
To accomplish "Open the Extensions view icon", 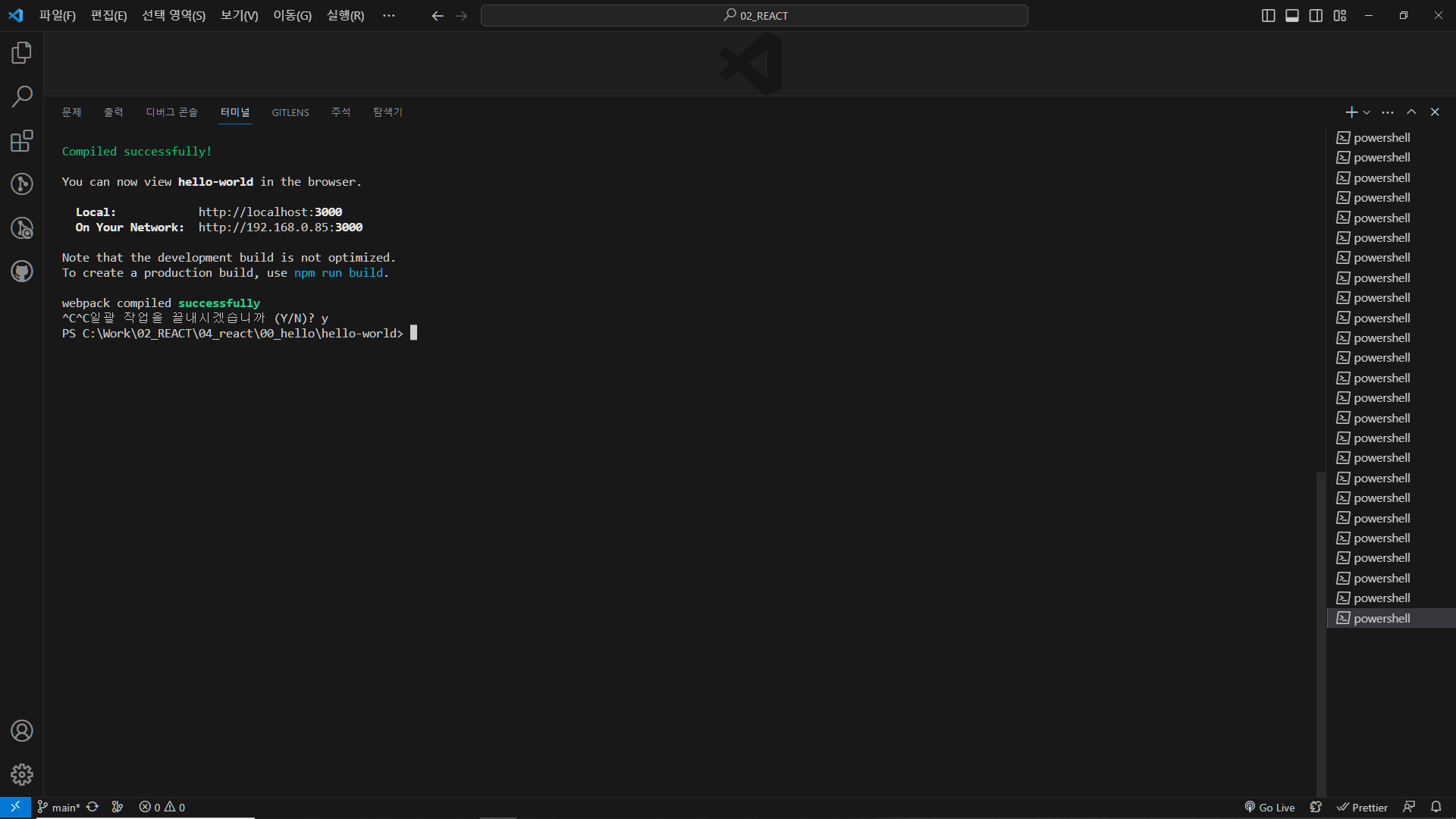I will [x=21, y=140].
